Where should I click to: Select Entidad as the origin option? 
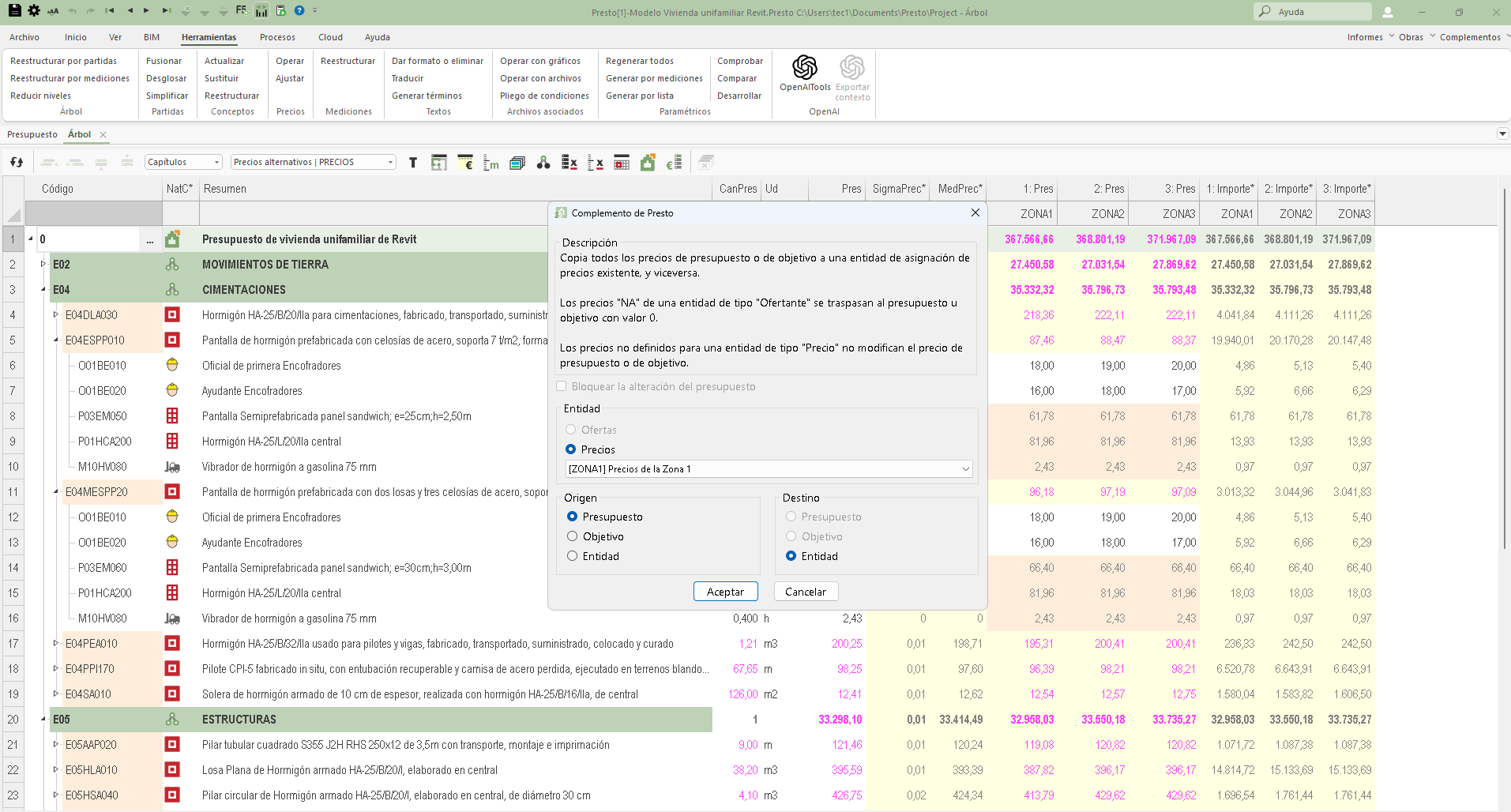573,556
